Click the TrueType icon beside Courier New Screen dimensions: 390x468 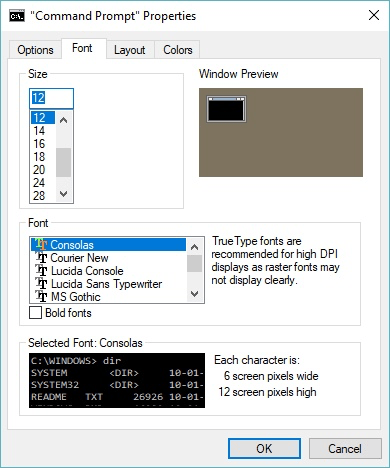click(42, 258)
